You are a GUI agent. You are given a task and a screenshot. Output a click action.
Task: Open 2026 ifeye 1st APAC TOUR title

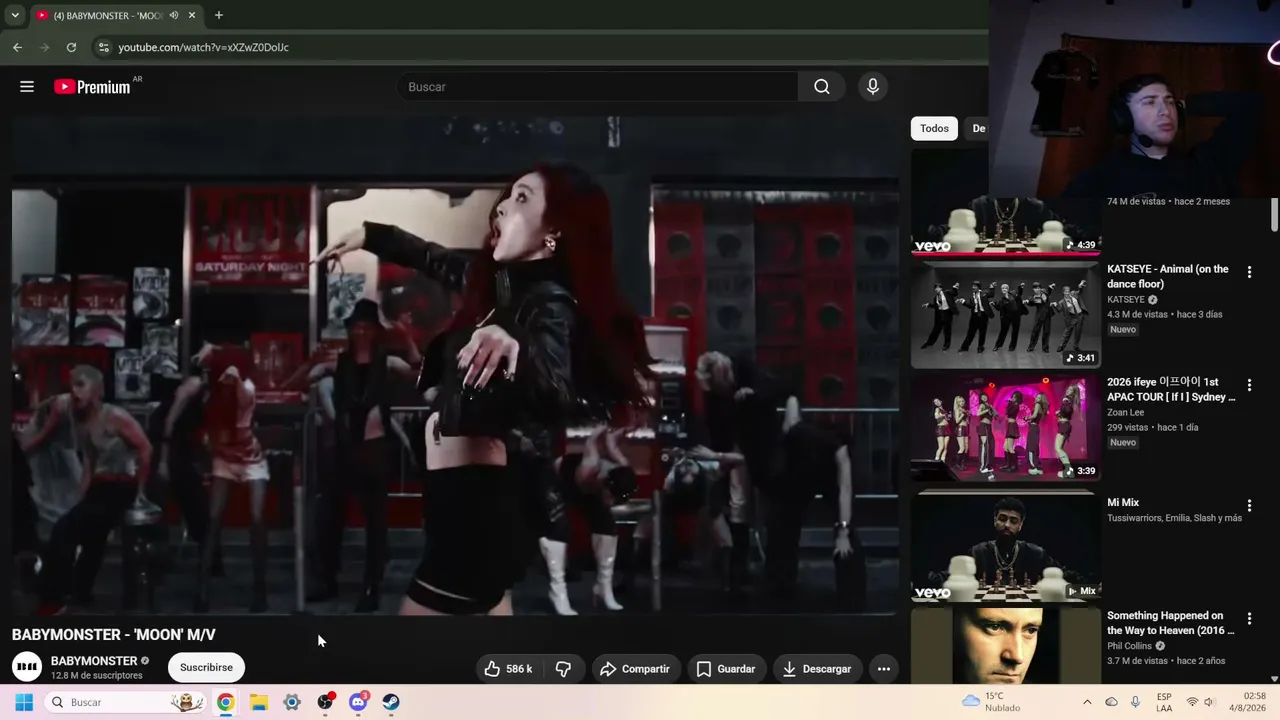1171,389
